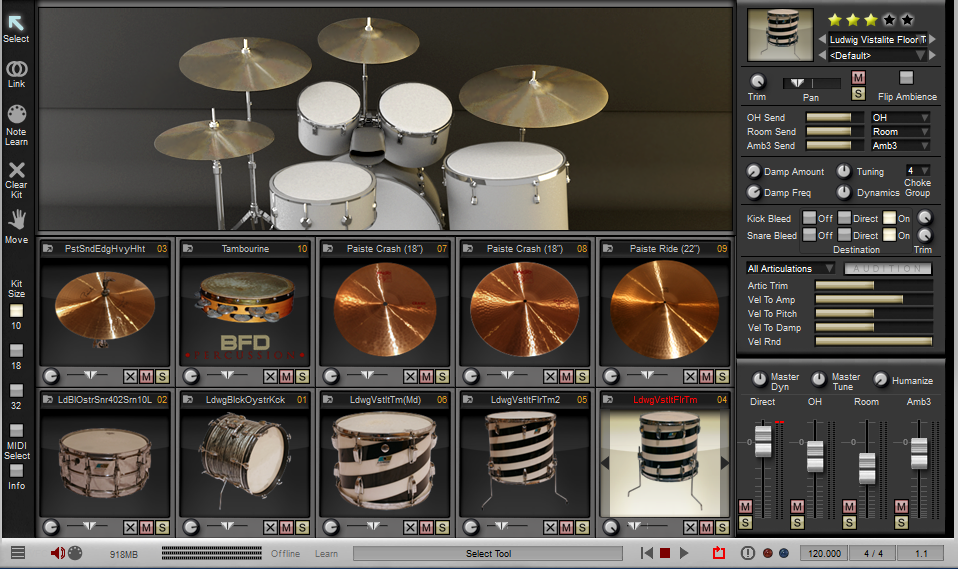Click the speaker audio icon
958x569 pixels.
tap(57, 553)
